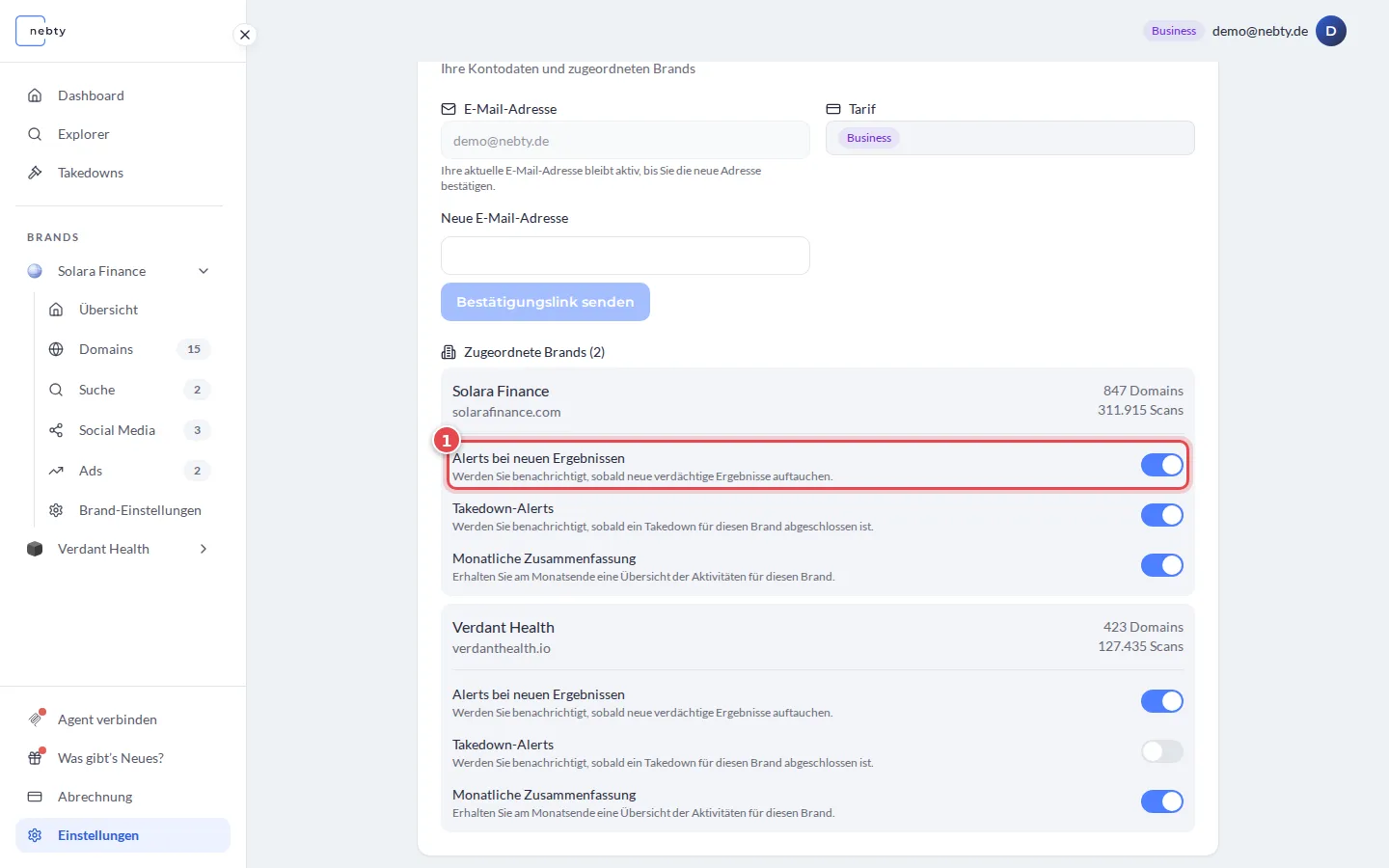Click the Ads trend icon
The height and width of the screenshot is (868, 1389).
pyautogui.click(x=56, y=471)
